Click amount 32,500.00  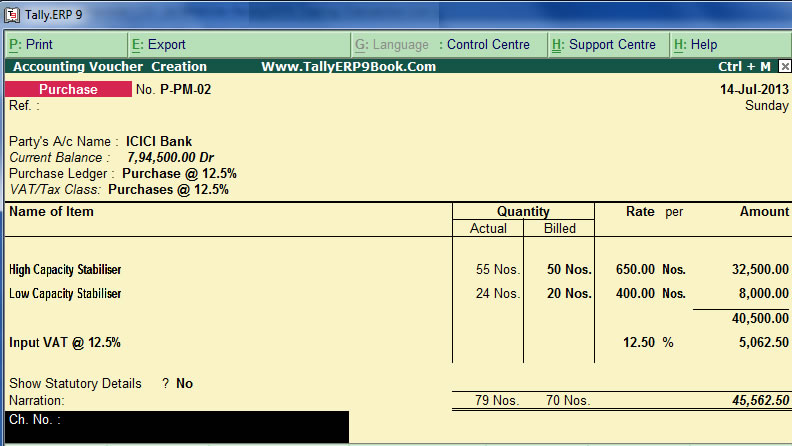tap(760, 269)
